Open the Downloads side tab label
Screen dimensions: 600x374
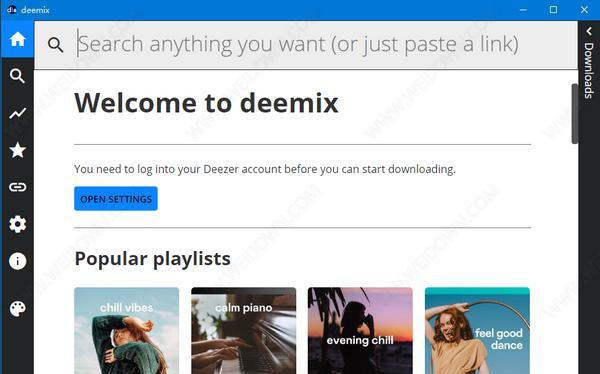(x=589, y=70)
